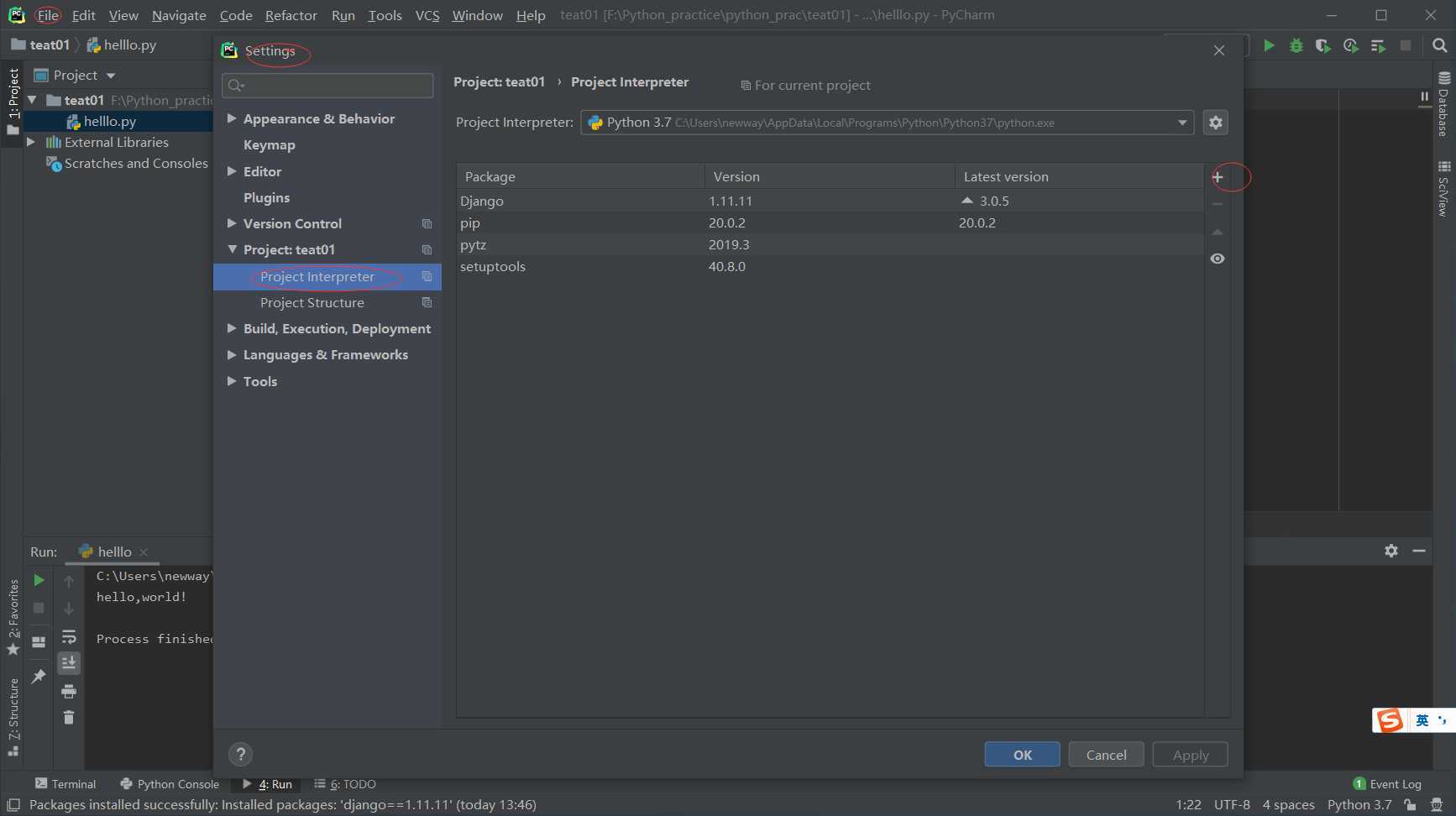Open the Database side tool window
The height and width of the screenshot is (816, 1456).
pyautogui.click(x=1443, y=105)
